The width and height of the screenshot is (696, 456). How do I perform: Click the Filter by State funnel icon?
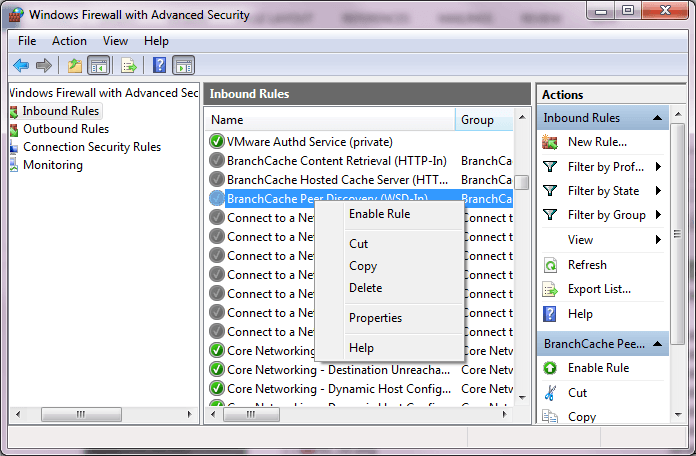click(550, 191)
